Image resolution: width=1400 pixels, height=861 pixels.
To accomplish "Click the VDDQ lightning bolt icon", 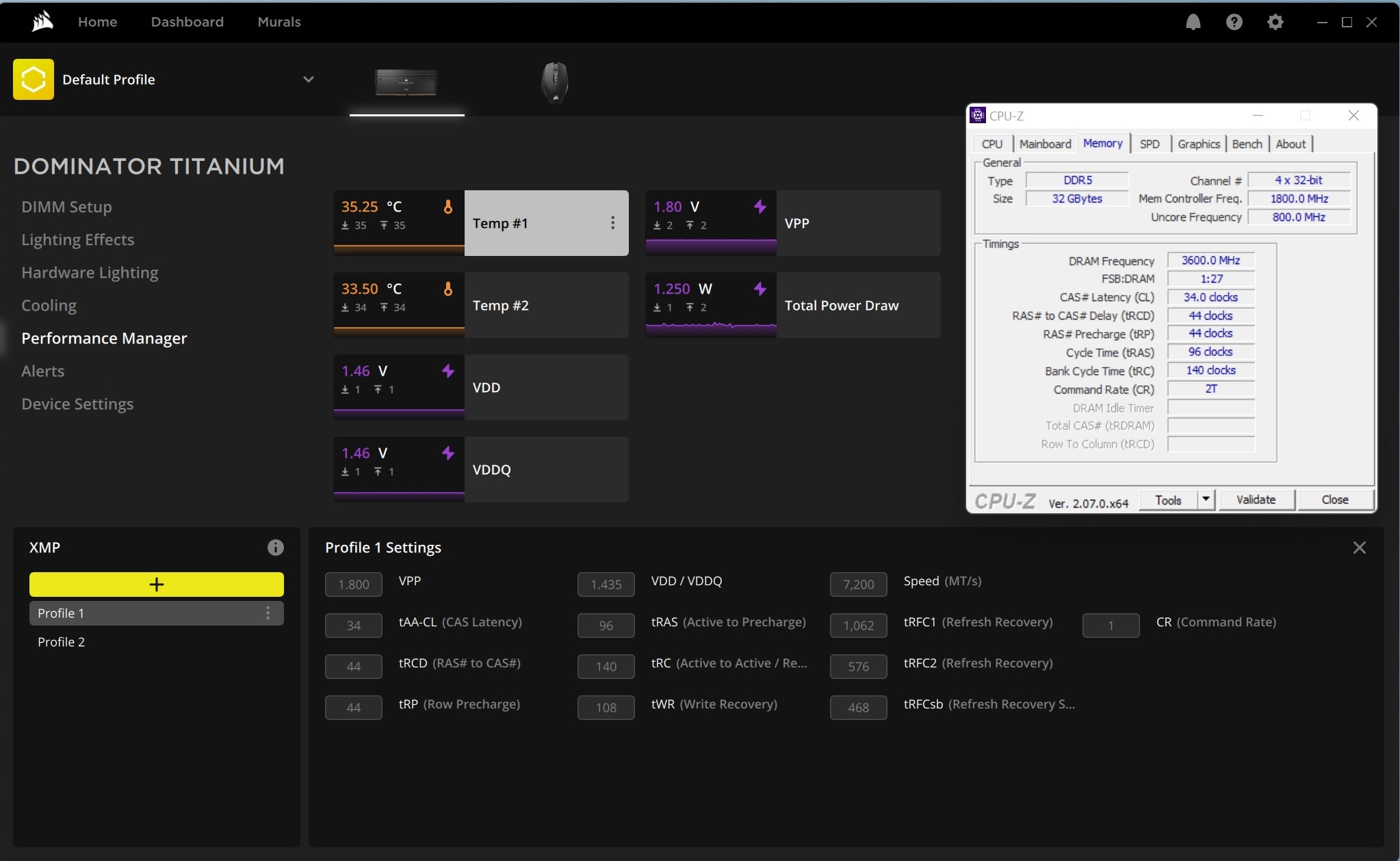I will 448,453.
